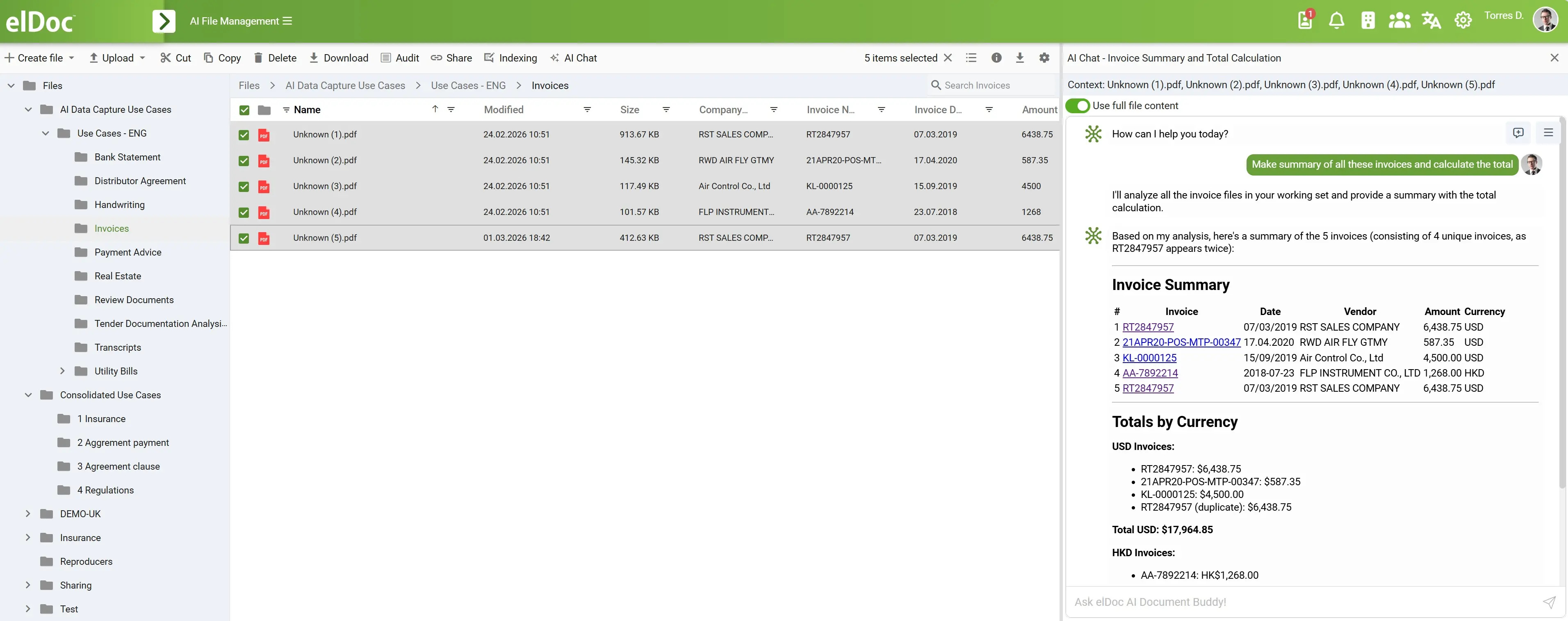Image resolution: width=1568 pixels, height=621 pixels.
Task: Uncheck the Unknown (3).pdf checkbox
Action: click(244, 186)
